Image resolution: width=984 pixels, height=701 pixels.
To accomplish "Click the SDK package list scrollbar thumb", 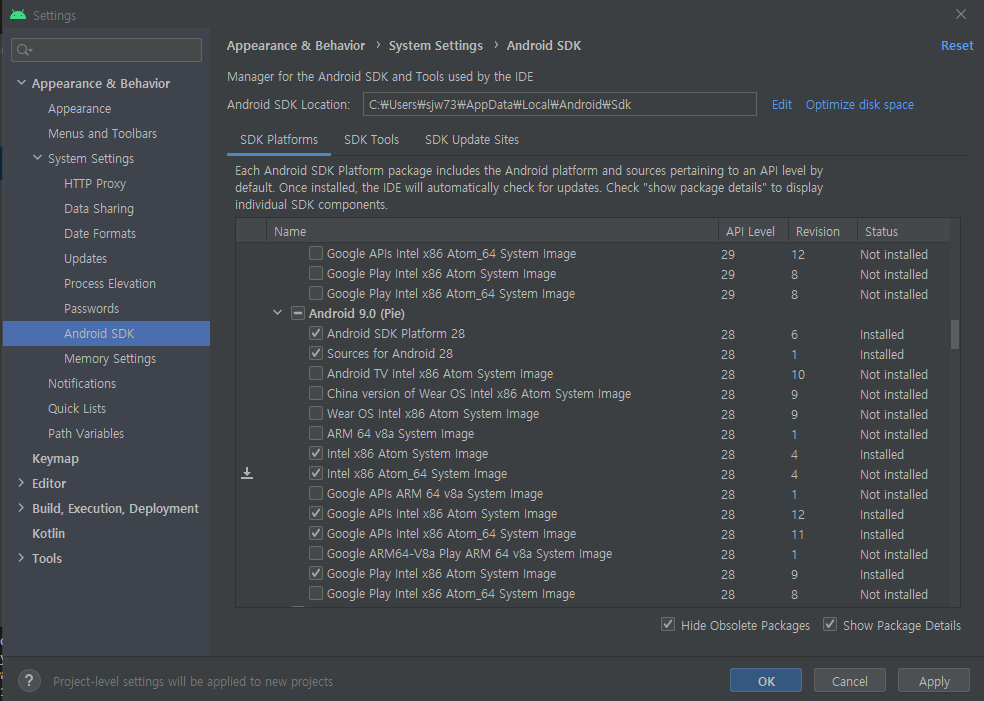I will 955,334.
